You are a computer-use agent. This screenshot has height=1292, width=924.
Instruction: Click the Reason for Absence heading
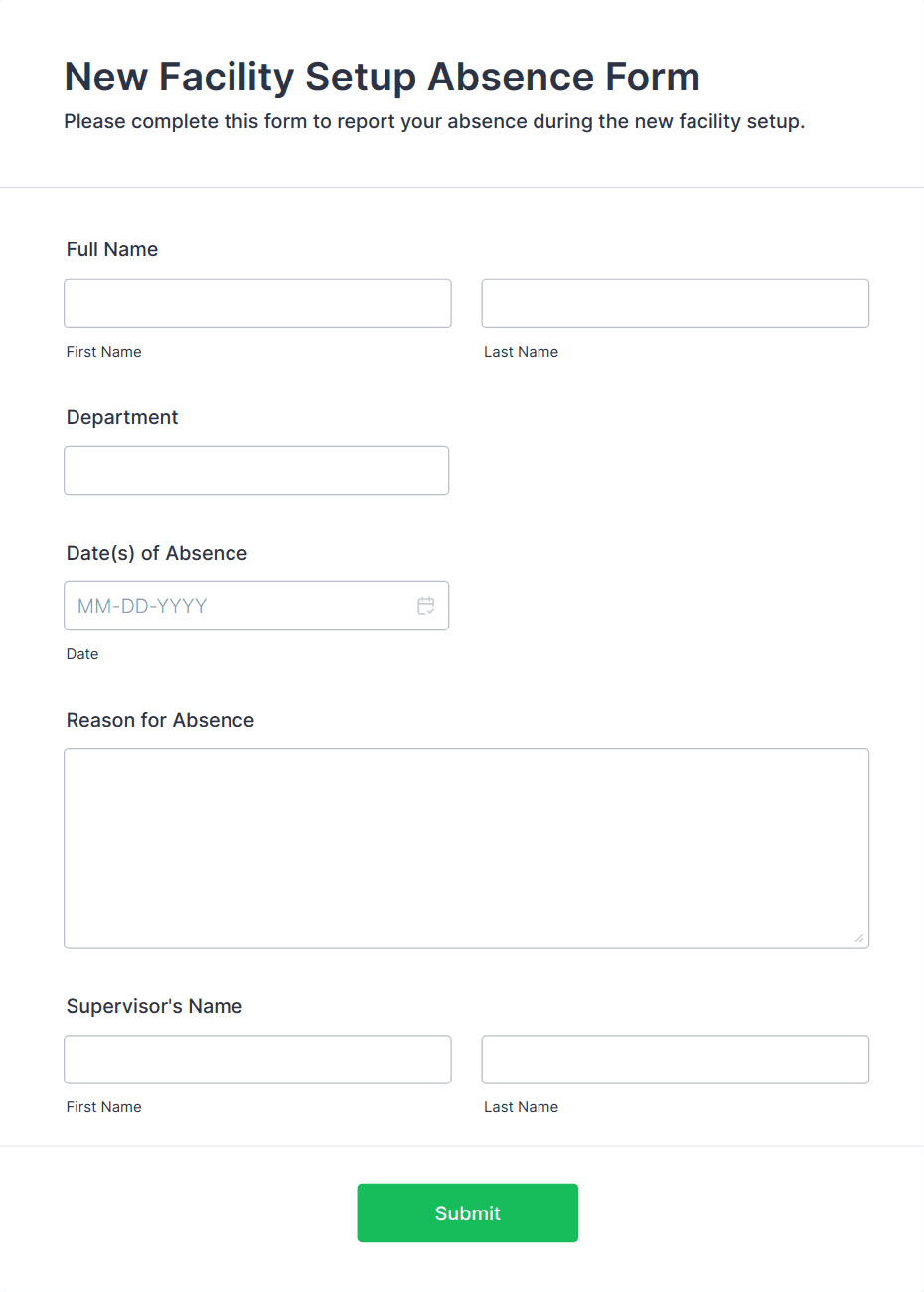(x=160, y=720)
